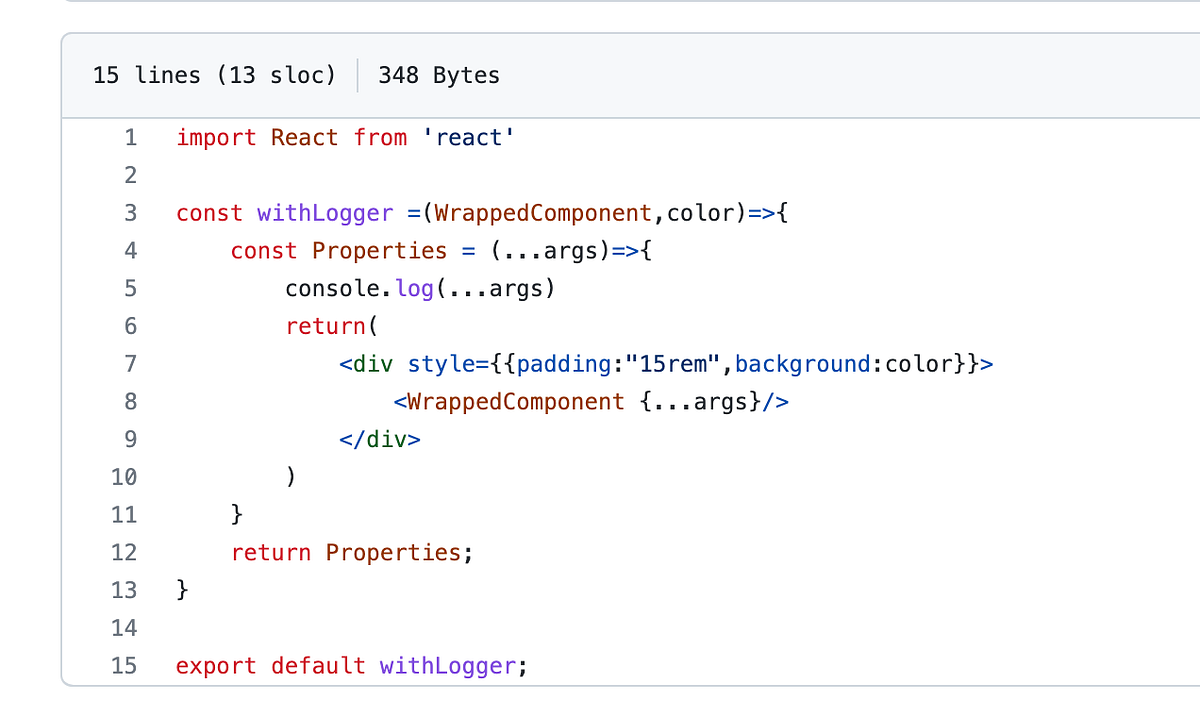Click the closing div tag
Viewport: 1200px width, 717px height.
coord(380,439)
